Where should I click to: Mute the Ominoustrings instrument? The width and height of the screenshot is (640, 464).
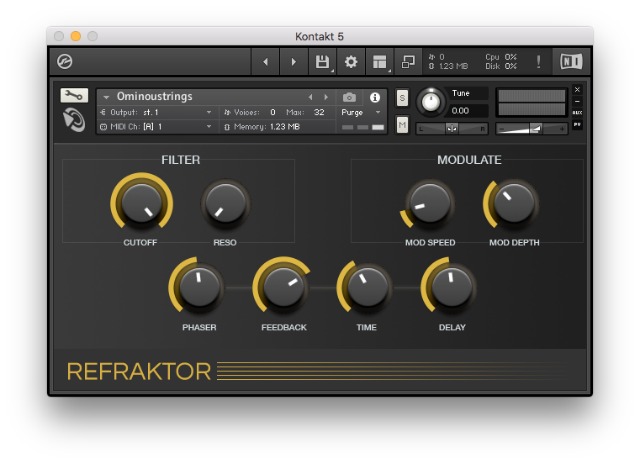pyautogui.click(x=402, y=125)
